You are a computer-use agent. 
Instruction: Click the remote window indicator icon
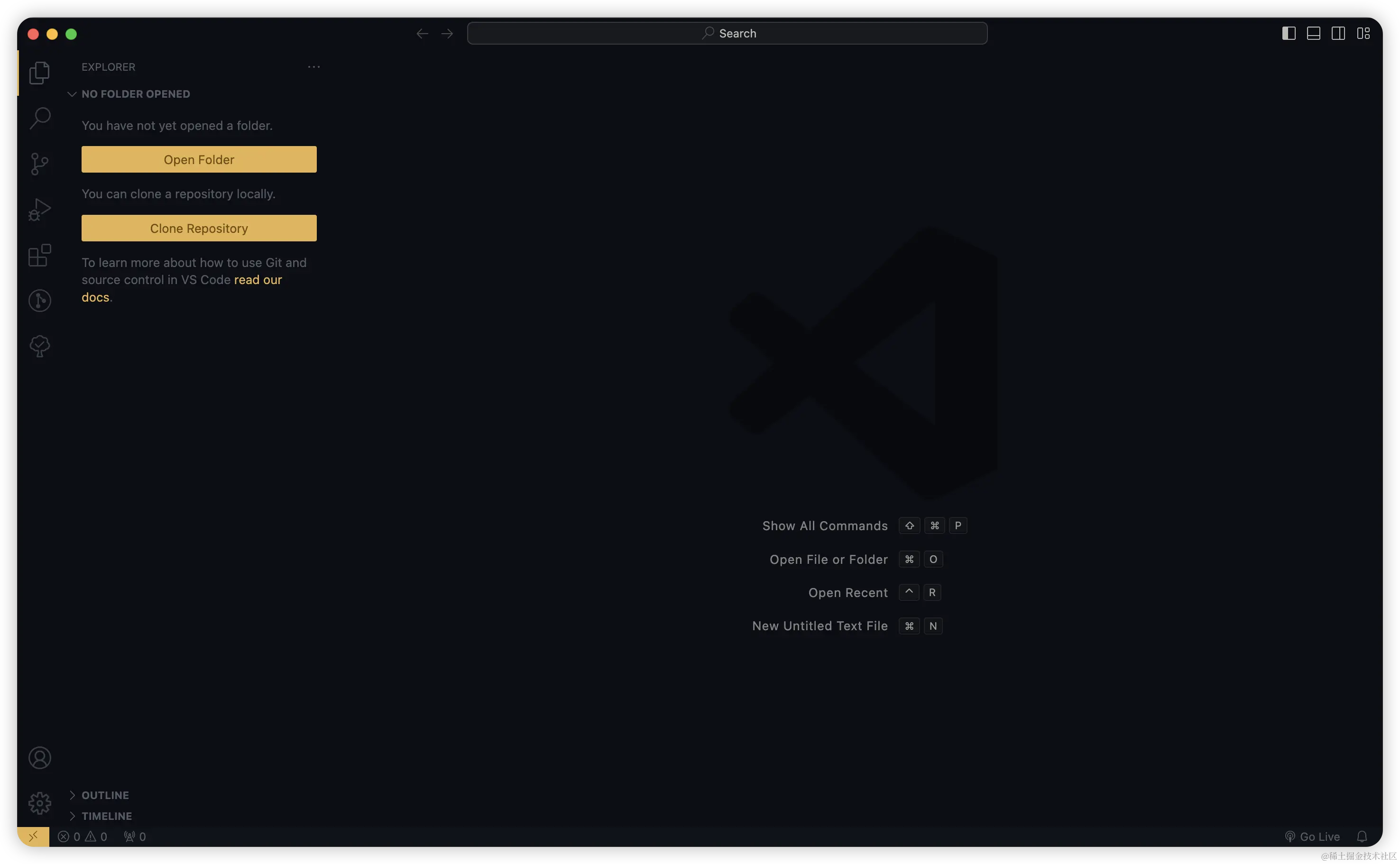pyautogui.click(x=33, y=836)
